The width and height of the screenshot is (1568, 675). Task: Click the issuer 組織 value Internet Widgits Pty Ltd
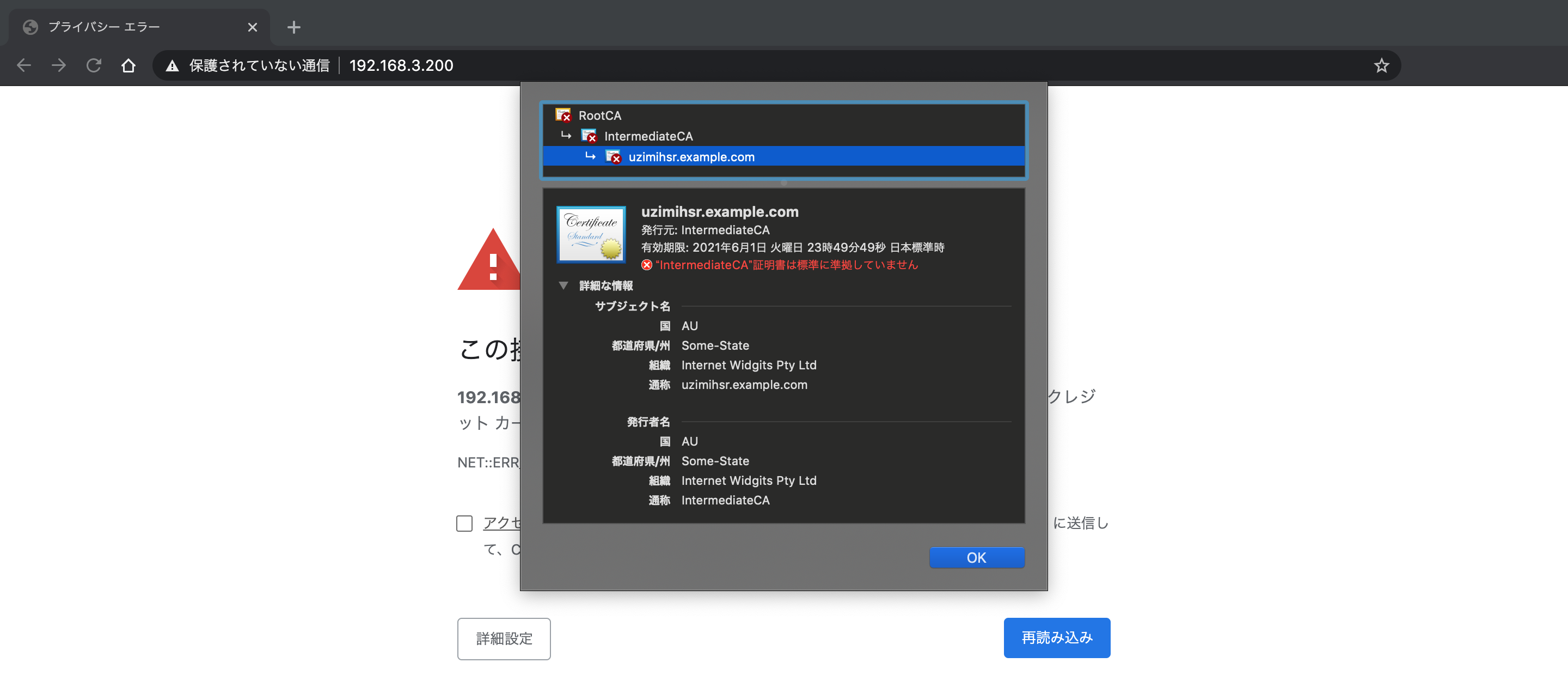(x=749, y=481)
